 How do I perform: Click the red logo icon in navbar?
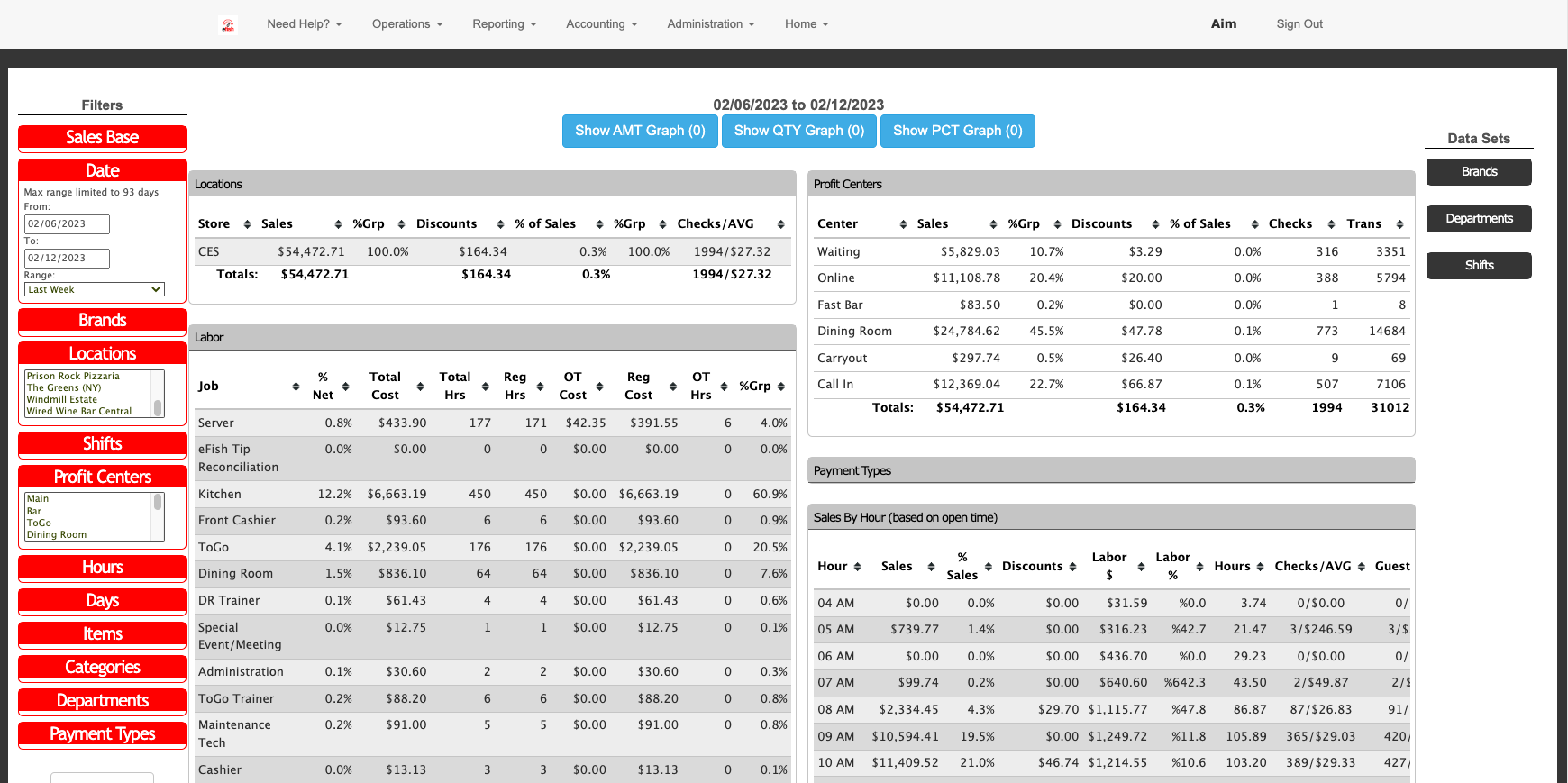pos(228,25)
